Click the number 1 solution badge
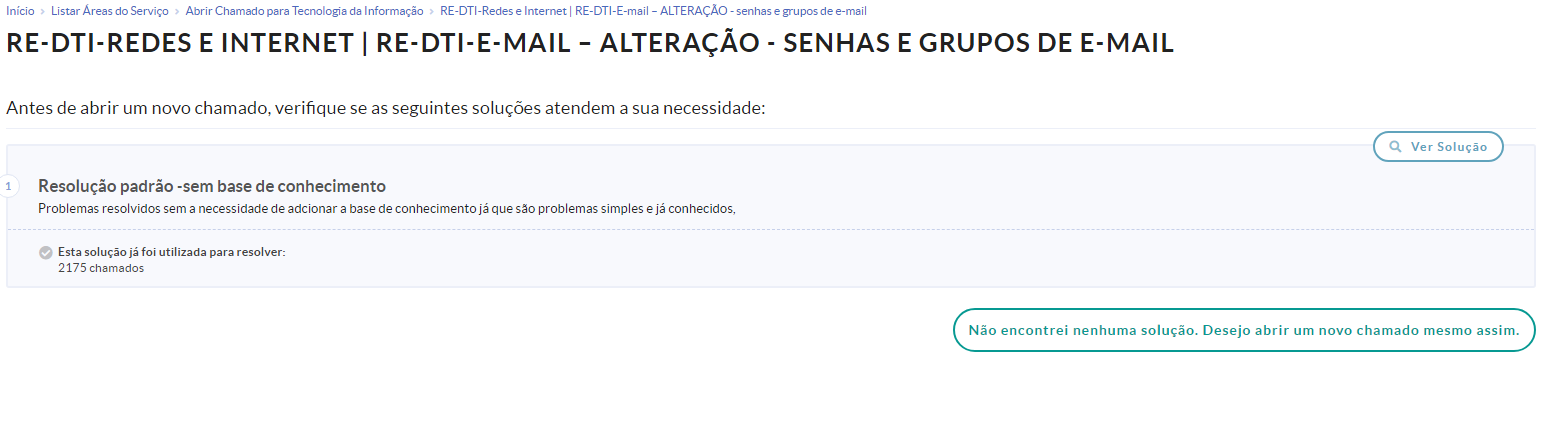Screen dimensions: 1548x422 [8, 186]
